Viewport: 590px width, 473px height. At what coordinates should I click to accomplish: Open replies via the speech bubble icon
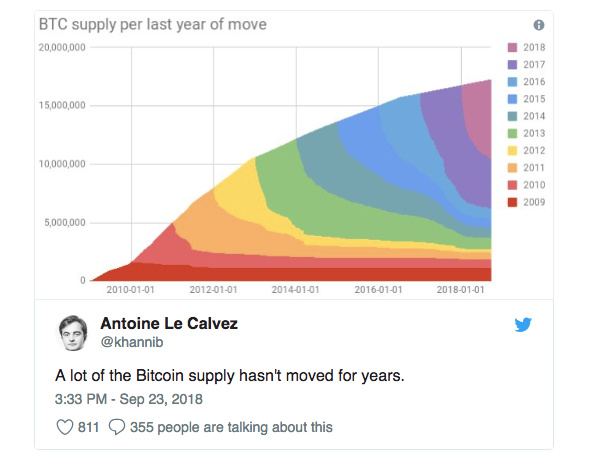click(117, 427)
